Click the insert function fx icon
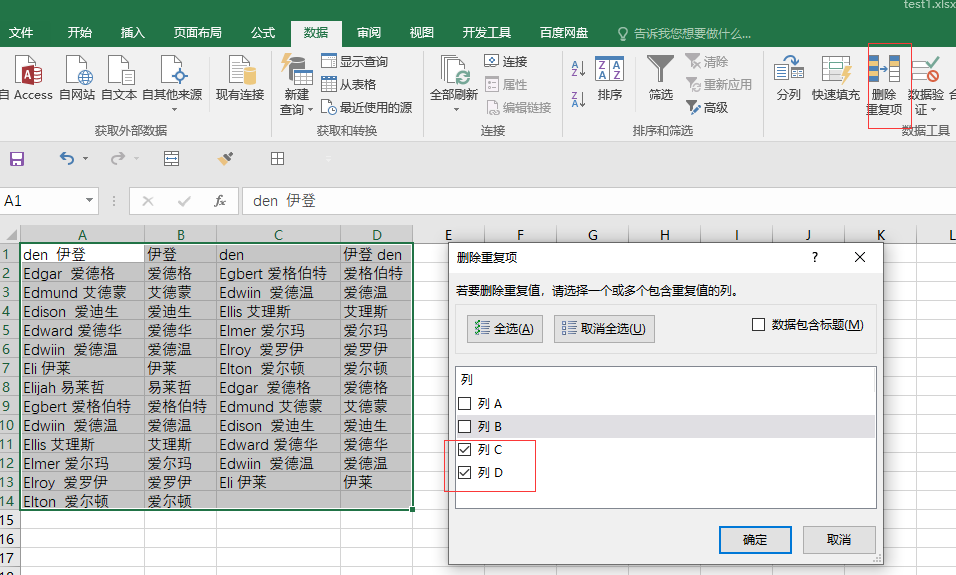 220,201
